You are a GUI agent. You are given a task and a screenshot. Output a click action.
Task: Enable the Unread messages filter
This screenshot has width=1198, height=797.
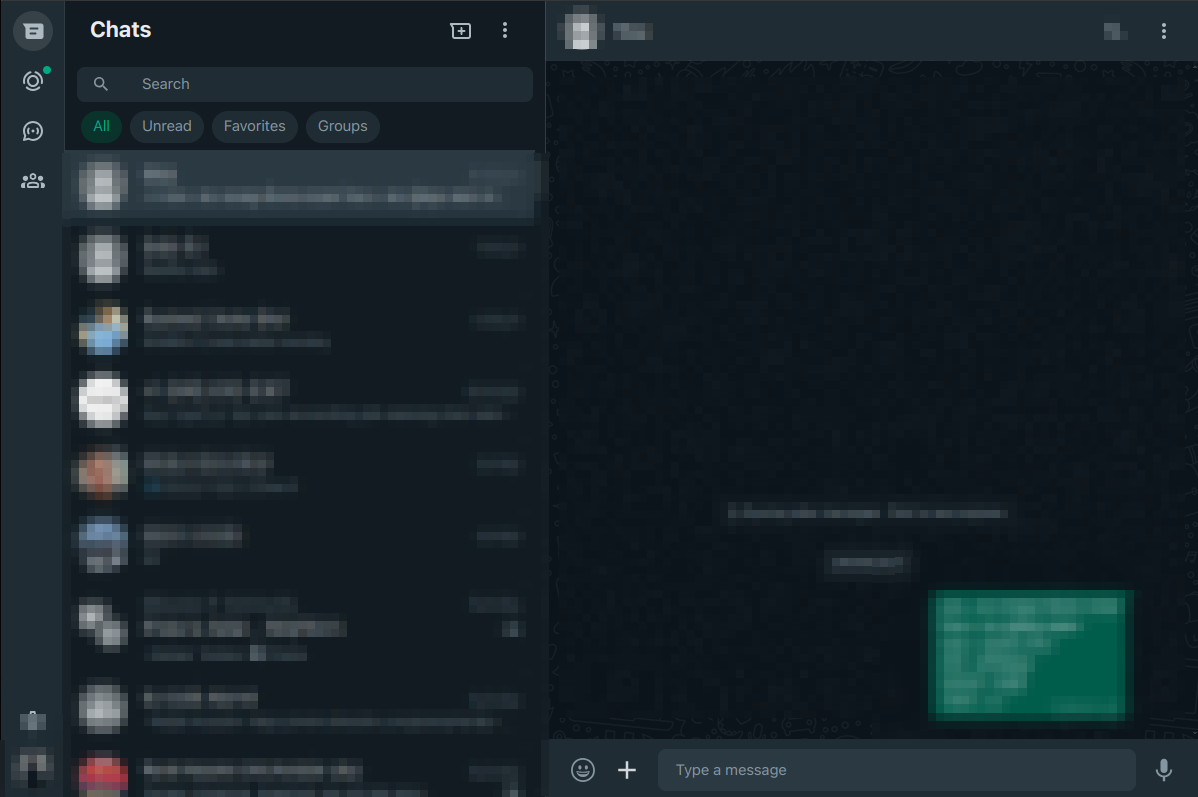(x=166, y=126)
